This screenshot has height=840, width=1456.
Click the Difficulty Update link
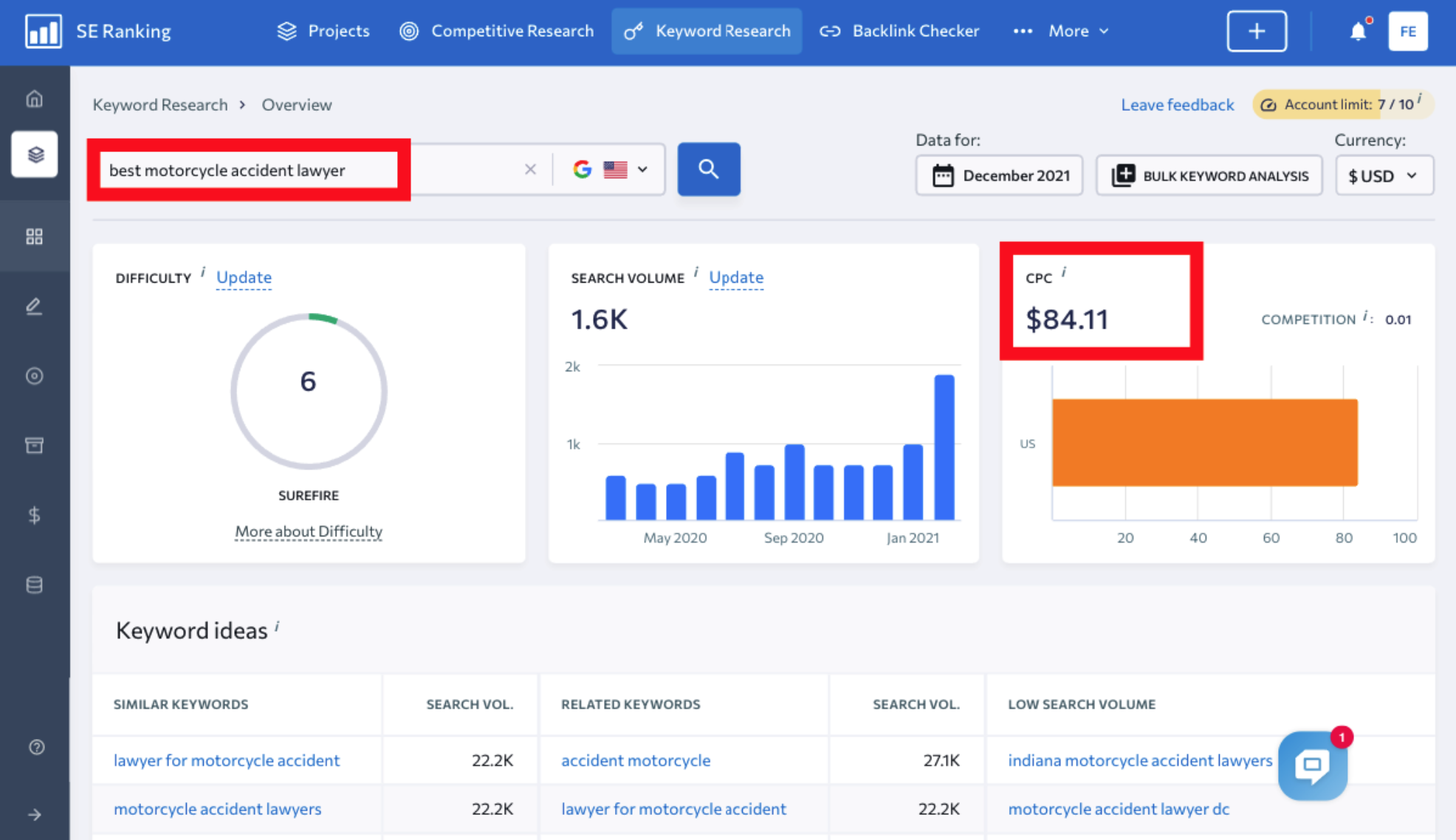[243, 277]
